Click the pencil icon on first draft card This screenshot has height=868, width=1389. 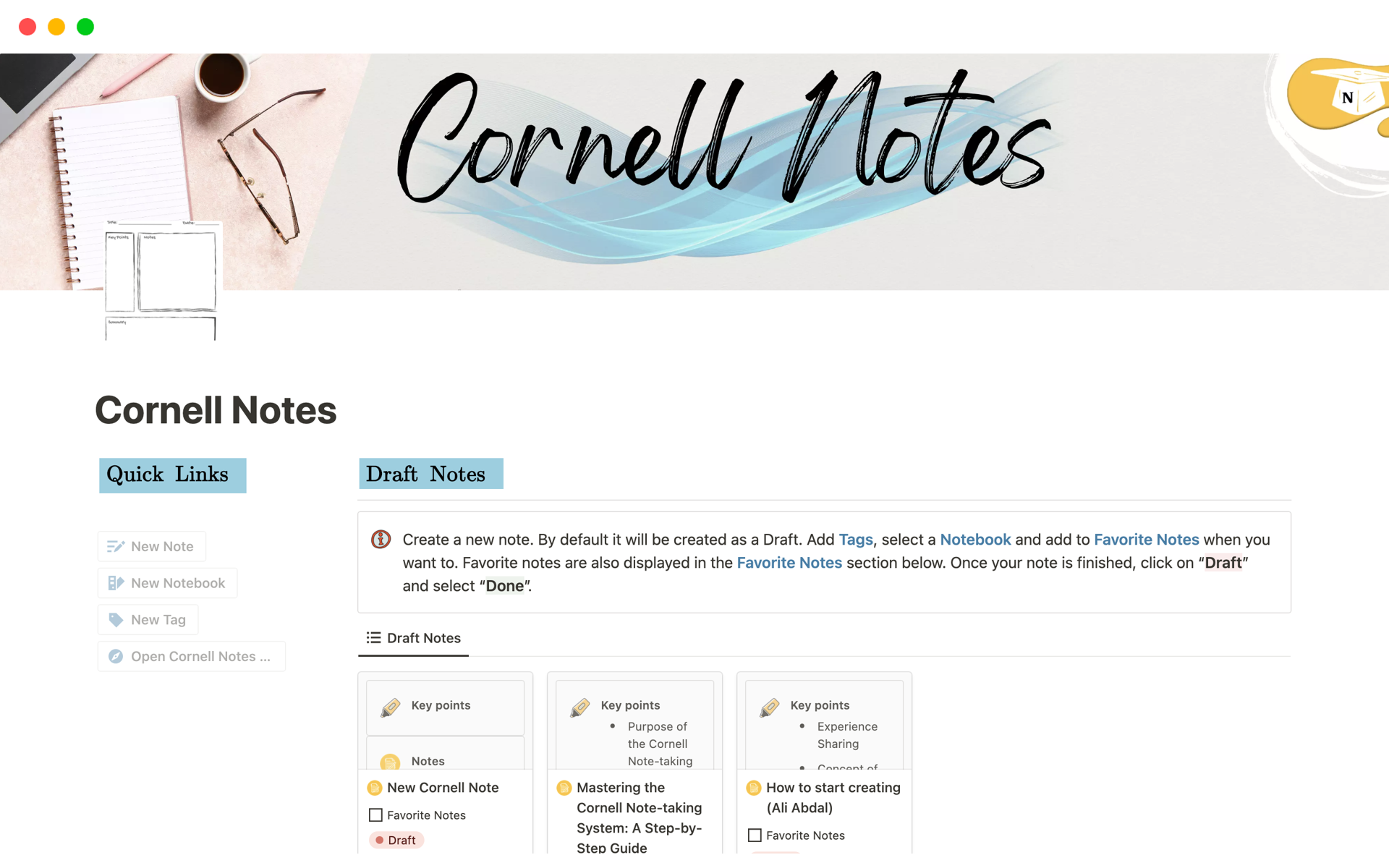(392, 705)
